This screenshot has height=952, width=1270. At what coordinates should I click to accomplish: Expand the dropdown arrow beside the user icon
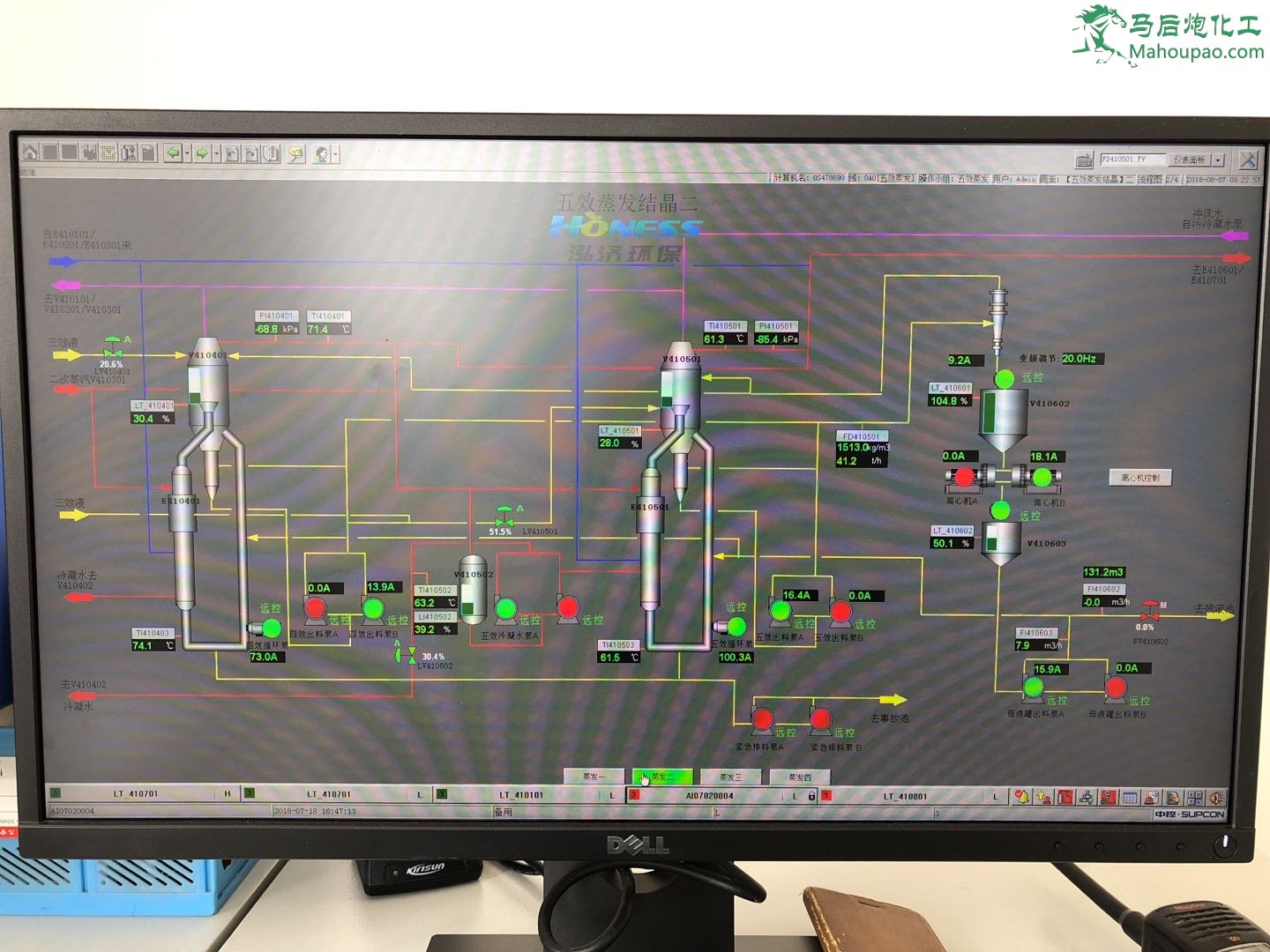[336, 155]
